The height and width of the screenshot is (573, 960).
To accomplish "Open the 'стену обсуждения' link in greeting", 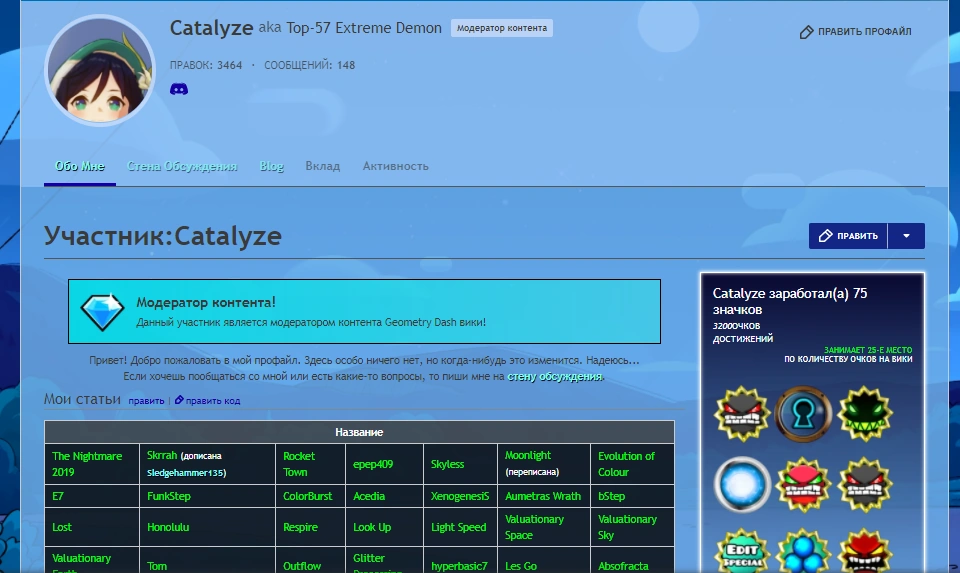I will pyautogui.click(x=554, y=376).
